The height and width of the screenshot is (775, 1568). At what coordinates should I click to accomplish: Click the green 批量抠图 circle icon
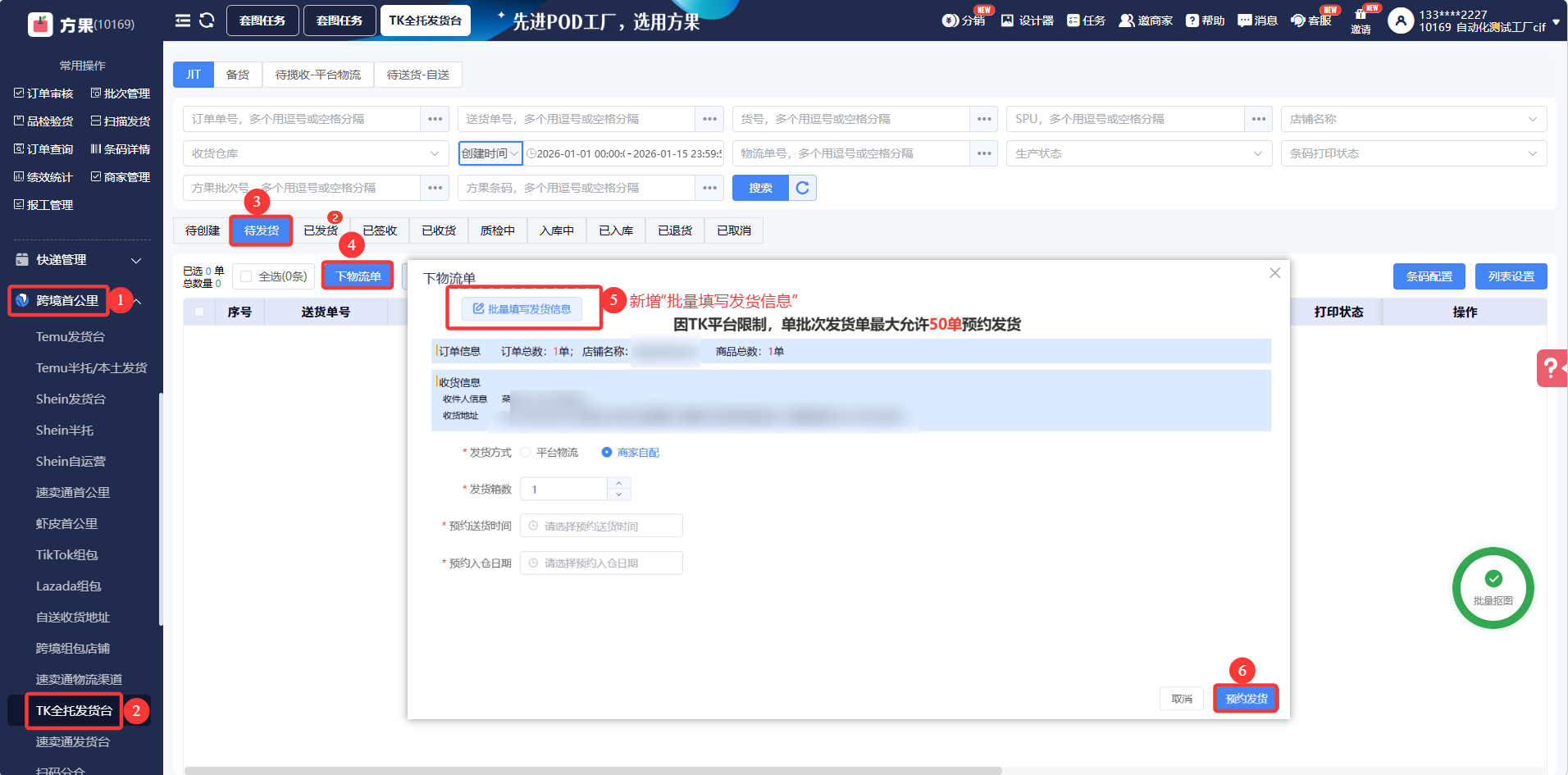click(x=1493, y=588)
